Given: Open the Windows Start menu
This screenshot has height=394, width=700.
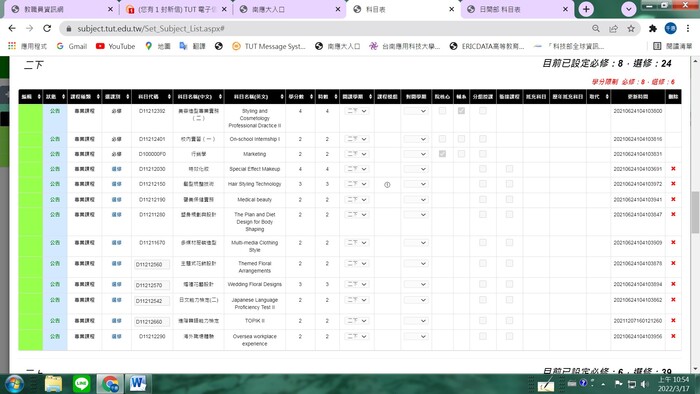Looking at the screenshot, I should tap(14, 384).
